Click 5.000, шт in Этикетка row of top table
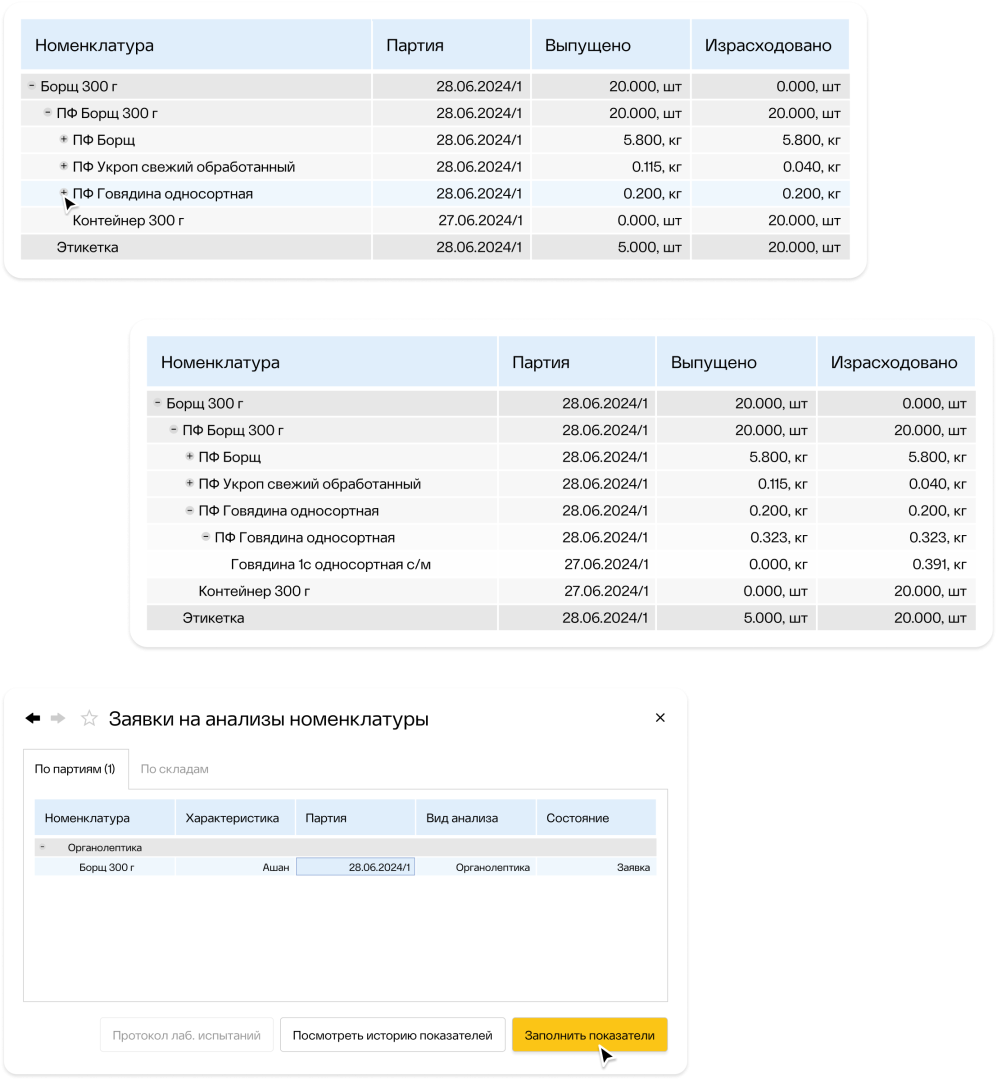This screenshot has width=997, height=1080. [x=649, y=247]
